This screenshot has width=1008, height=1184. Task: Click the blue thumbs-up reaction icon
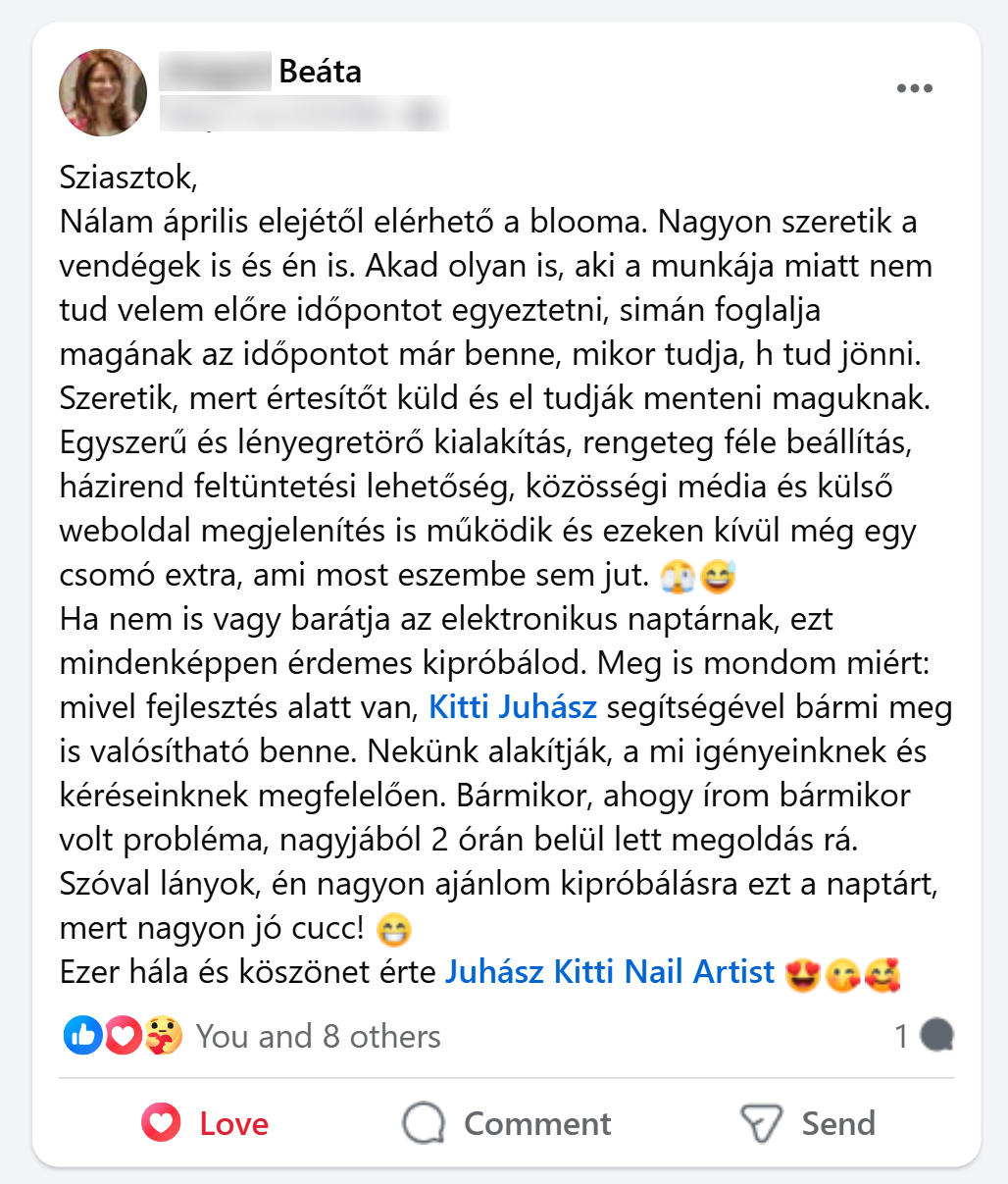coord(83,1035)
